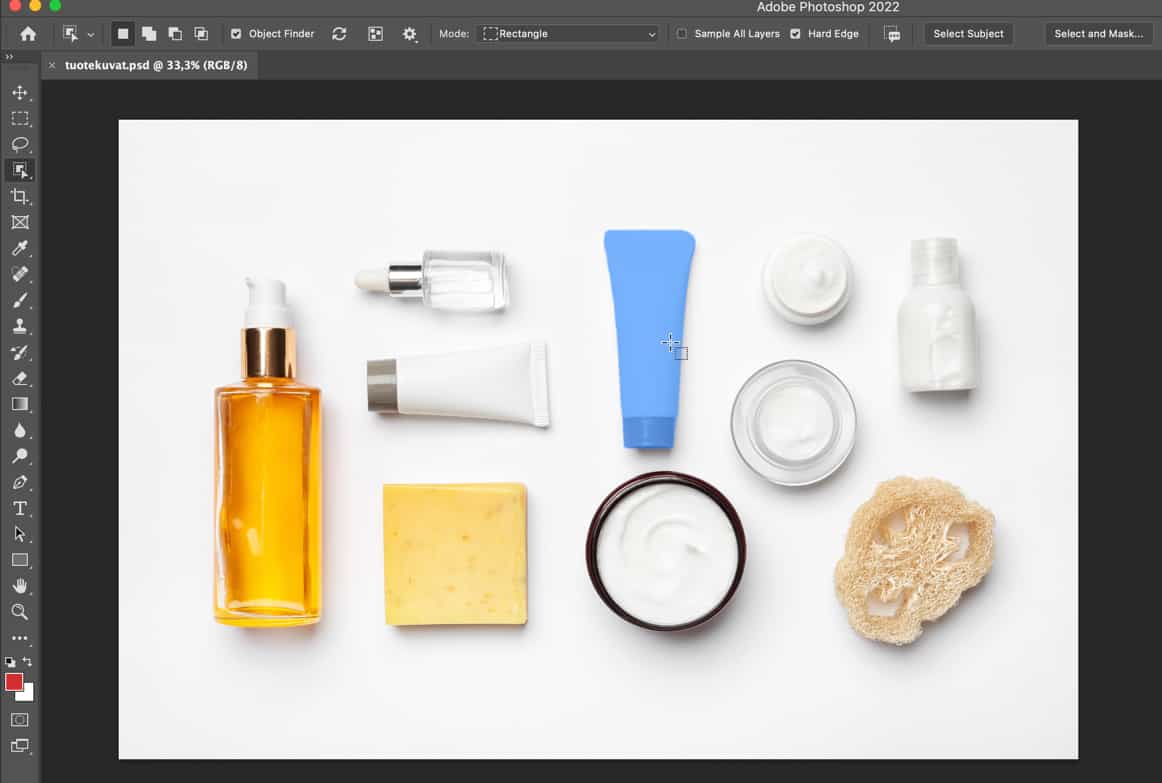The width and height of the screenshot is (1162, 783).
Task: Click the dark-rimmed cream jar
Action: 666,551
